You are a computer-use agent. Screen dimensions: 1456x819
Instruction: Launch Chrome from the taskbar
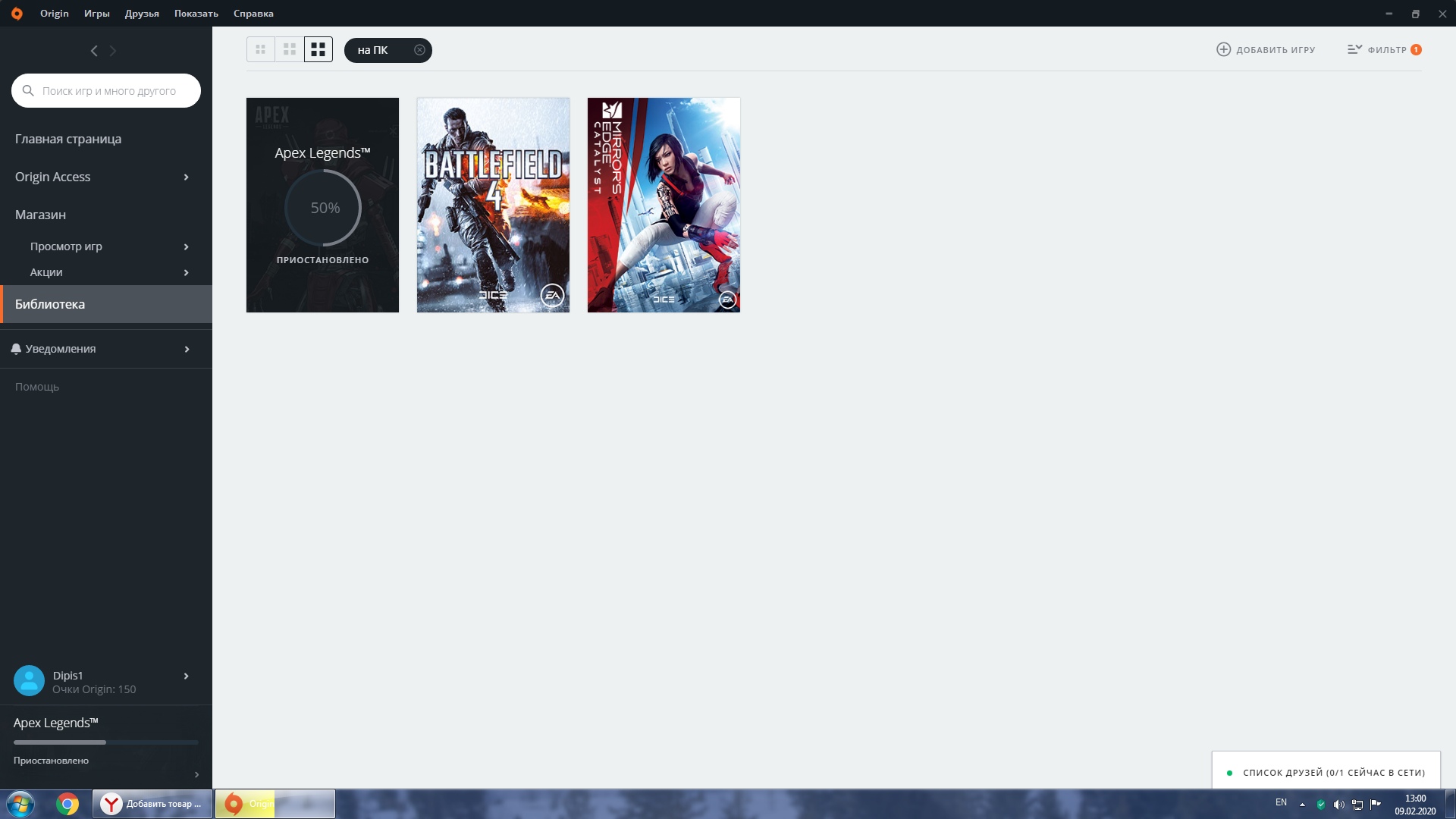tap(67, 804)
